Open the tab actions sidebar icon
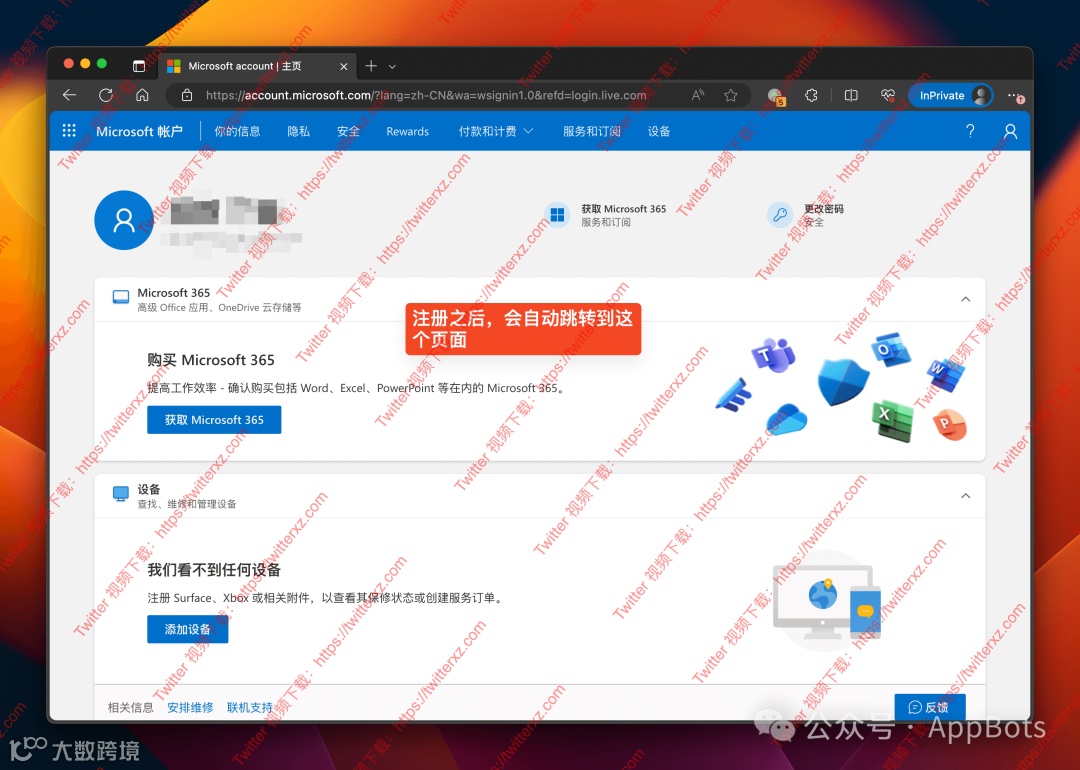1080x770 pixels. pyautogui.click(x=139, y=66)
